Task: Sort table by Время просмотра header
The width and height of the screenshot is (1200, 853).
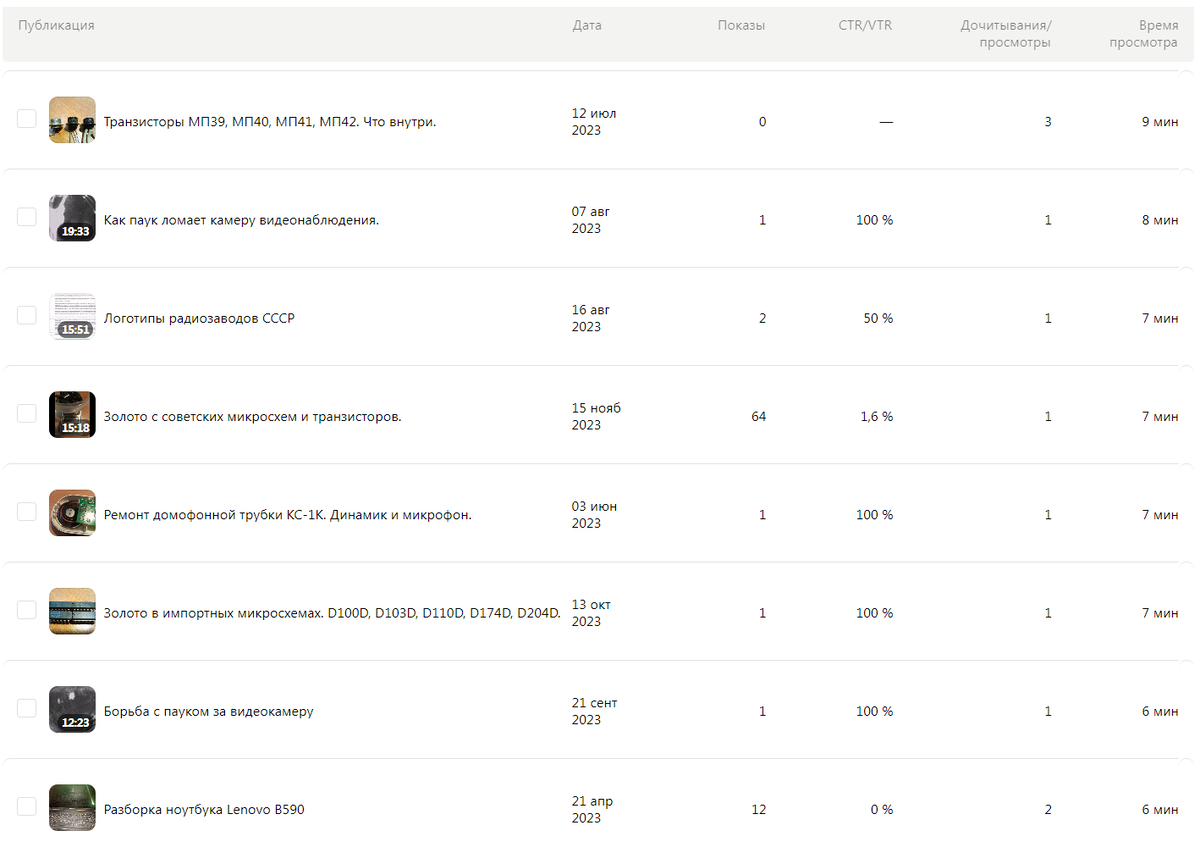Action: click(1144, 34)
